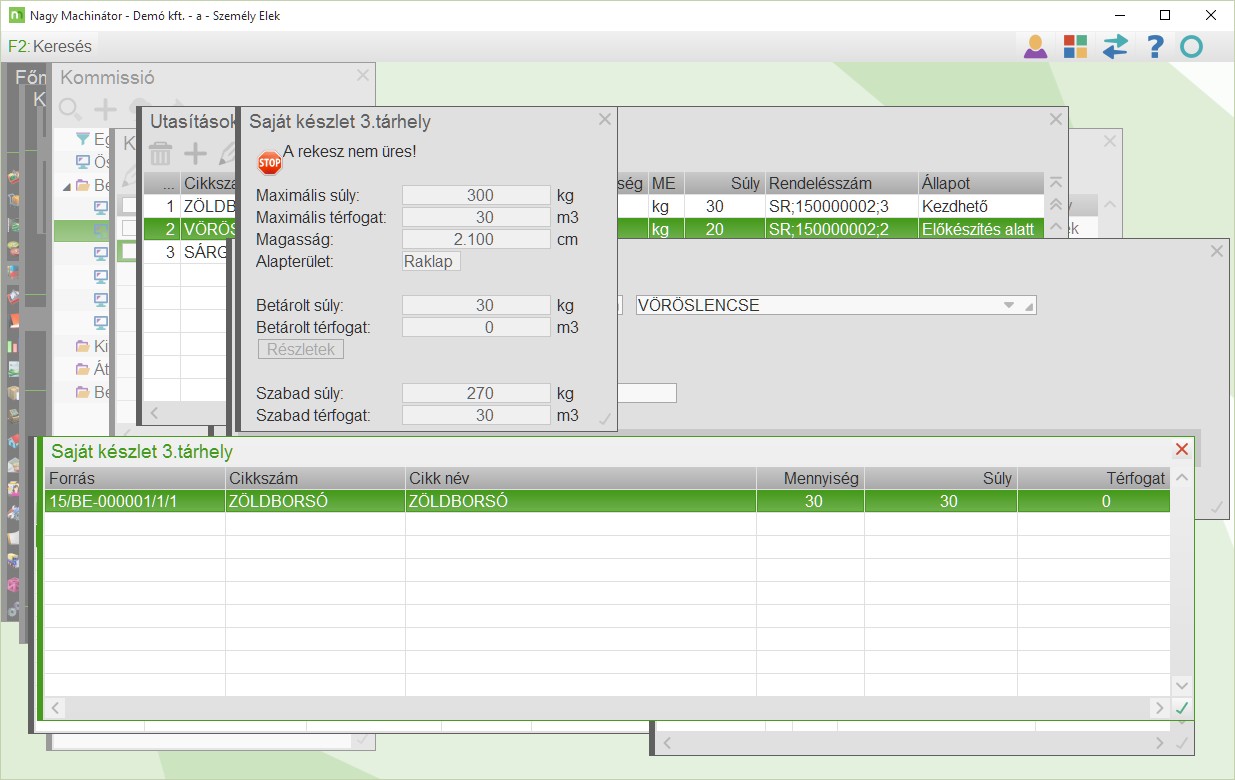This screenshot has width=1235, height=780.
Task: Click the Rendelésszám column header
Action: click(841, 183)
